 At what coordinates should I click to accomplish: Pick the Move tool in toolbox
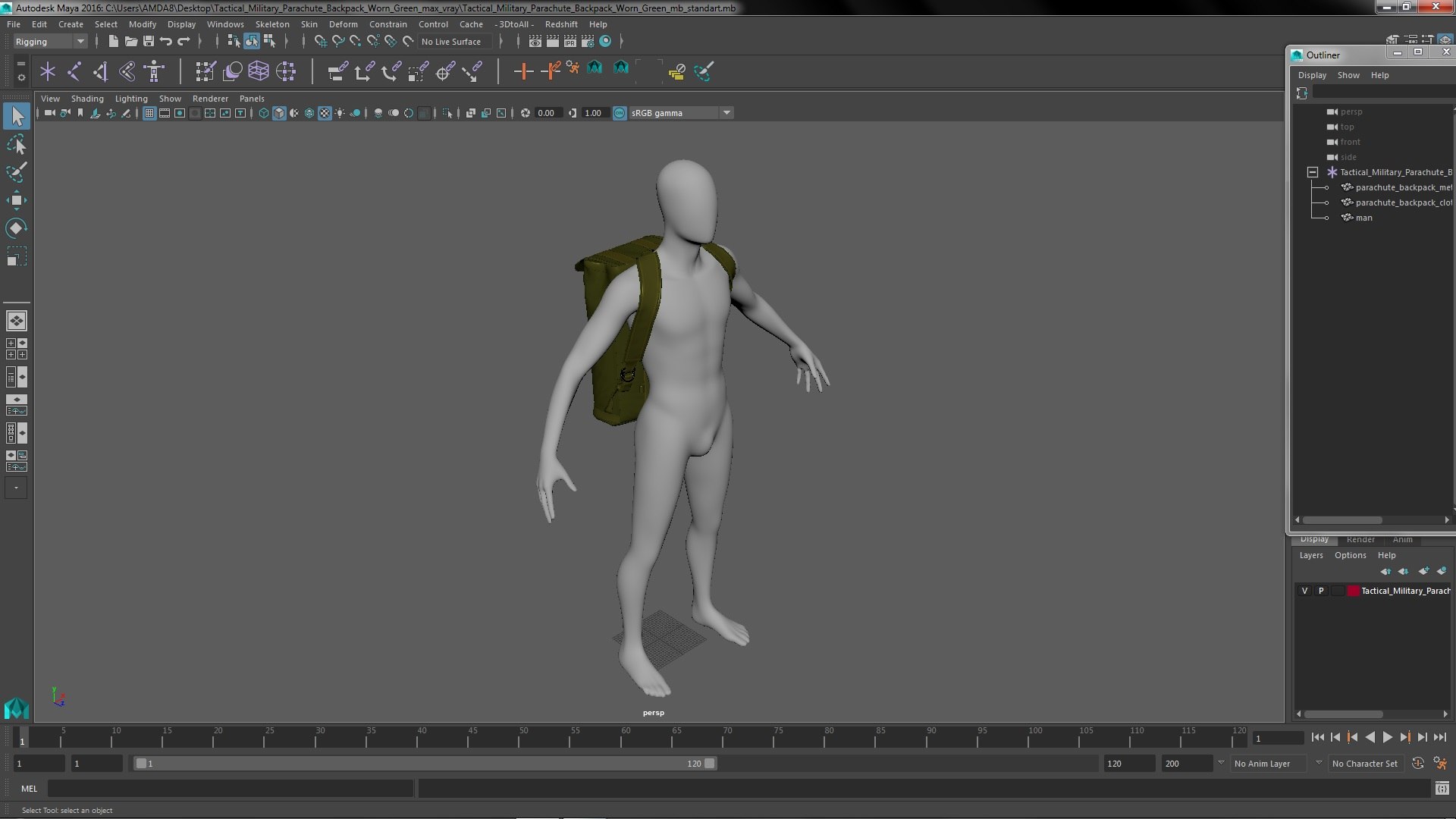pyautogui.click(x=17, y=200)
